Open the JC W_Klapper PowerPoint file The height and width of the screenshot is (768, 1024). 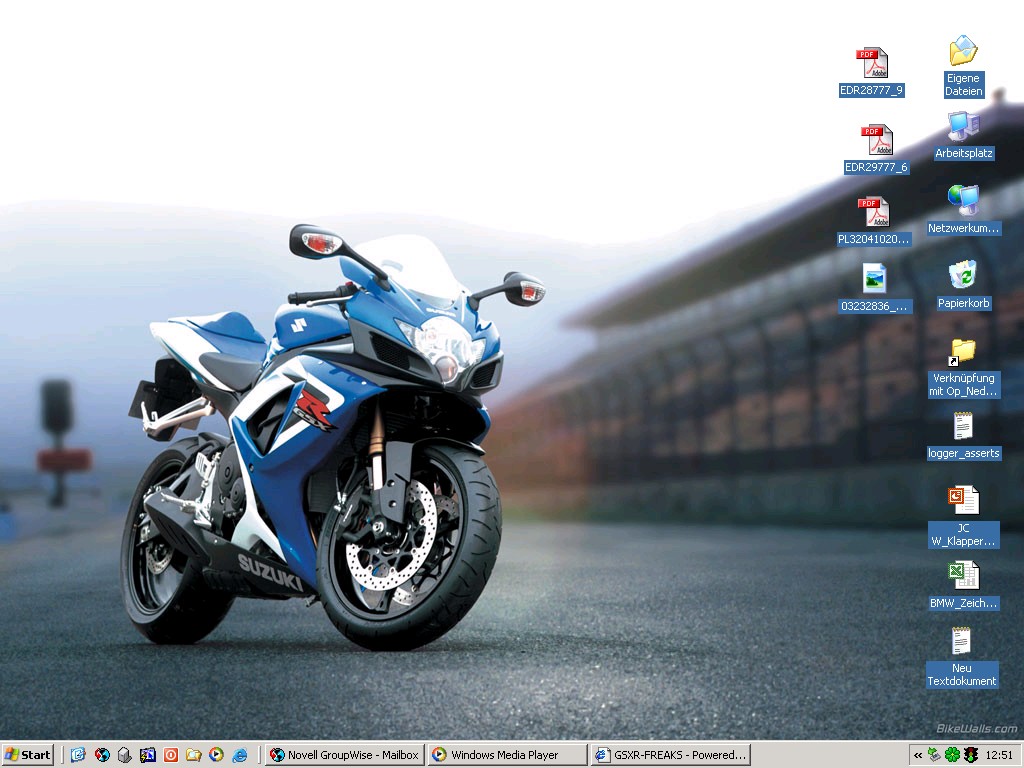tap(963, 500)
